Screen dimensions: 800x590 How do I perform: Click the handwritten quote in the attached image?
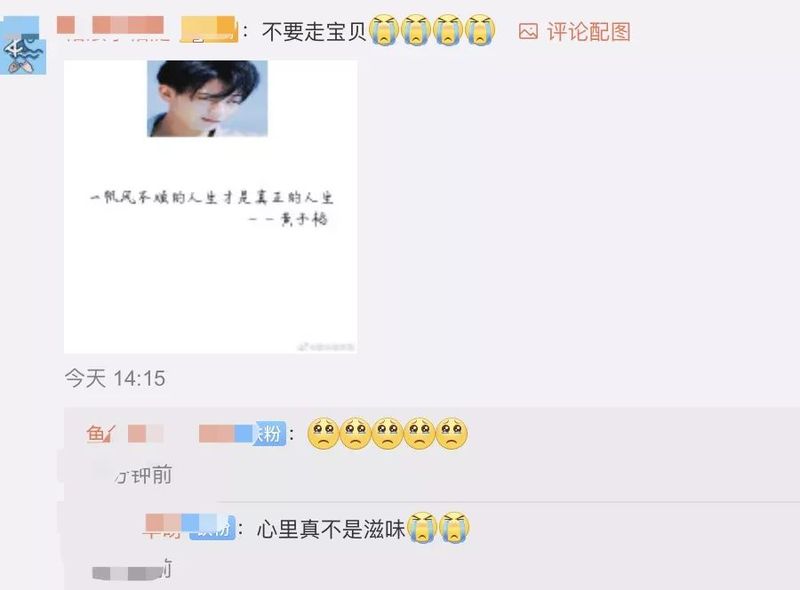[x=211, y=207]
